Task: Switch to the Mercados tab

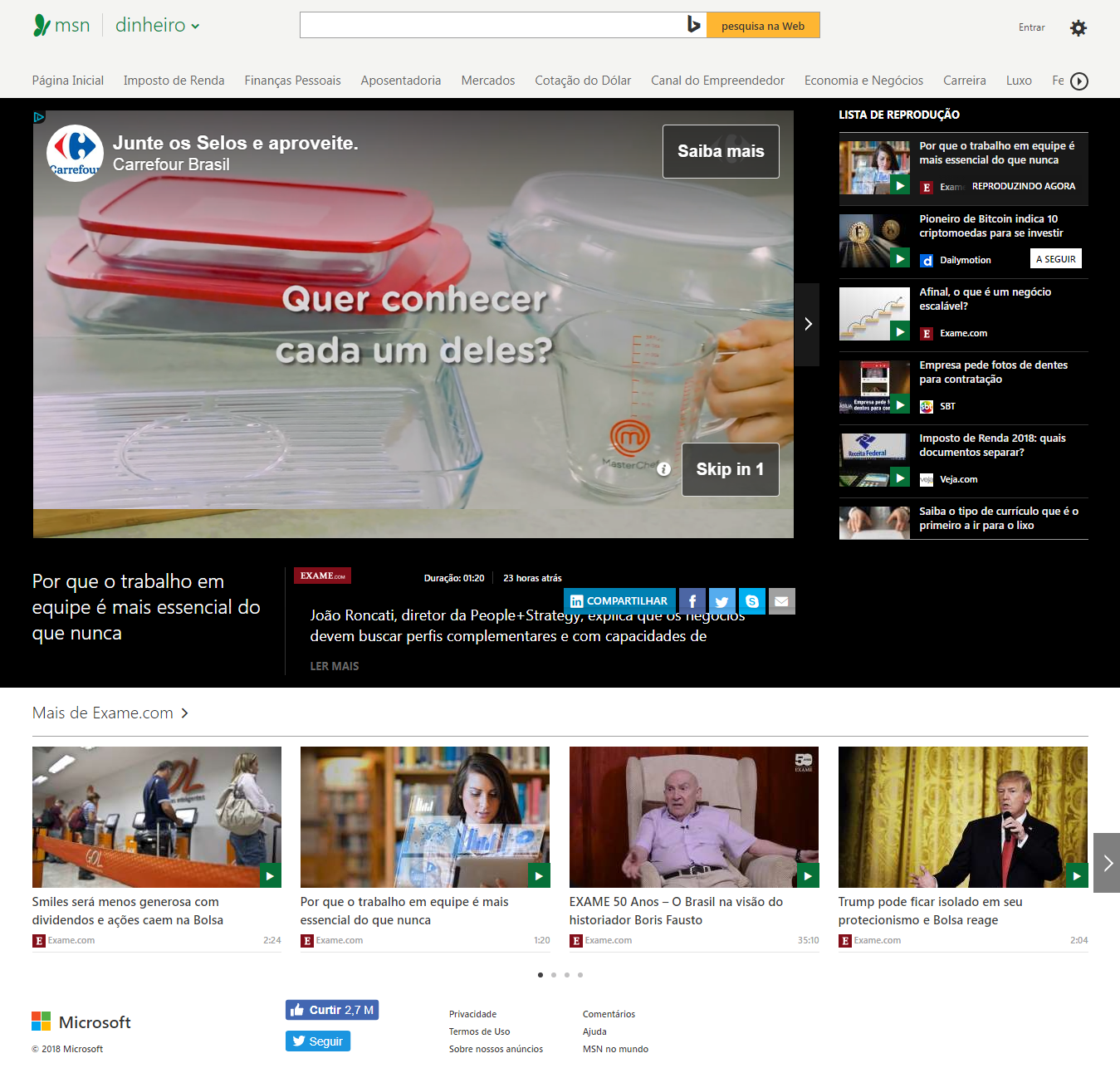Action: click(488, 81)
